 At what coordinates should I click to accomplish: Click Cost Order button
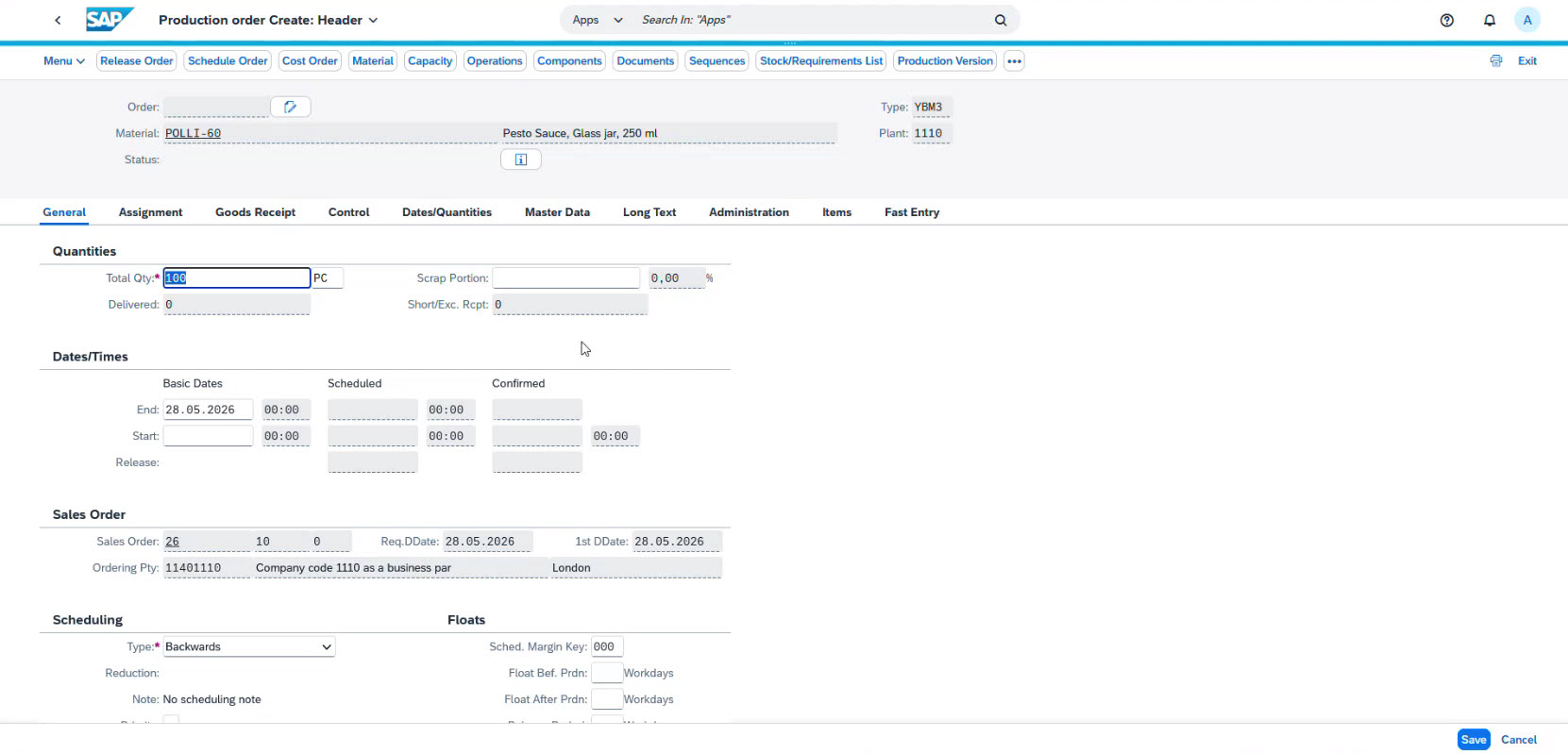[310, 61]
